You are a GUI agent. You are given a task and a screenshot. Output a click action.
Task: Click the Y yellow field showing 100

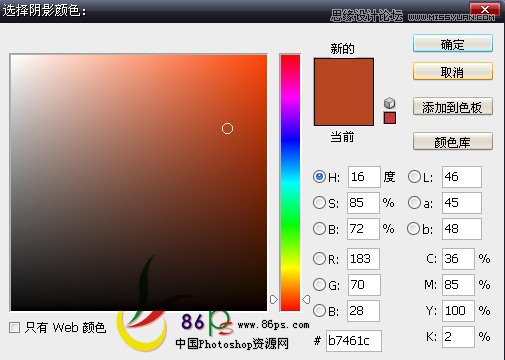(458, 311)
